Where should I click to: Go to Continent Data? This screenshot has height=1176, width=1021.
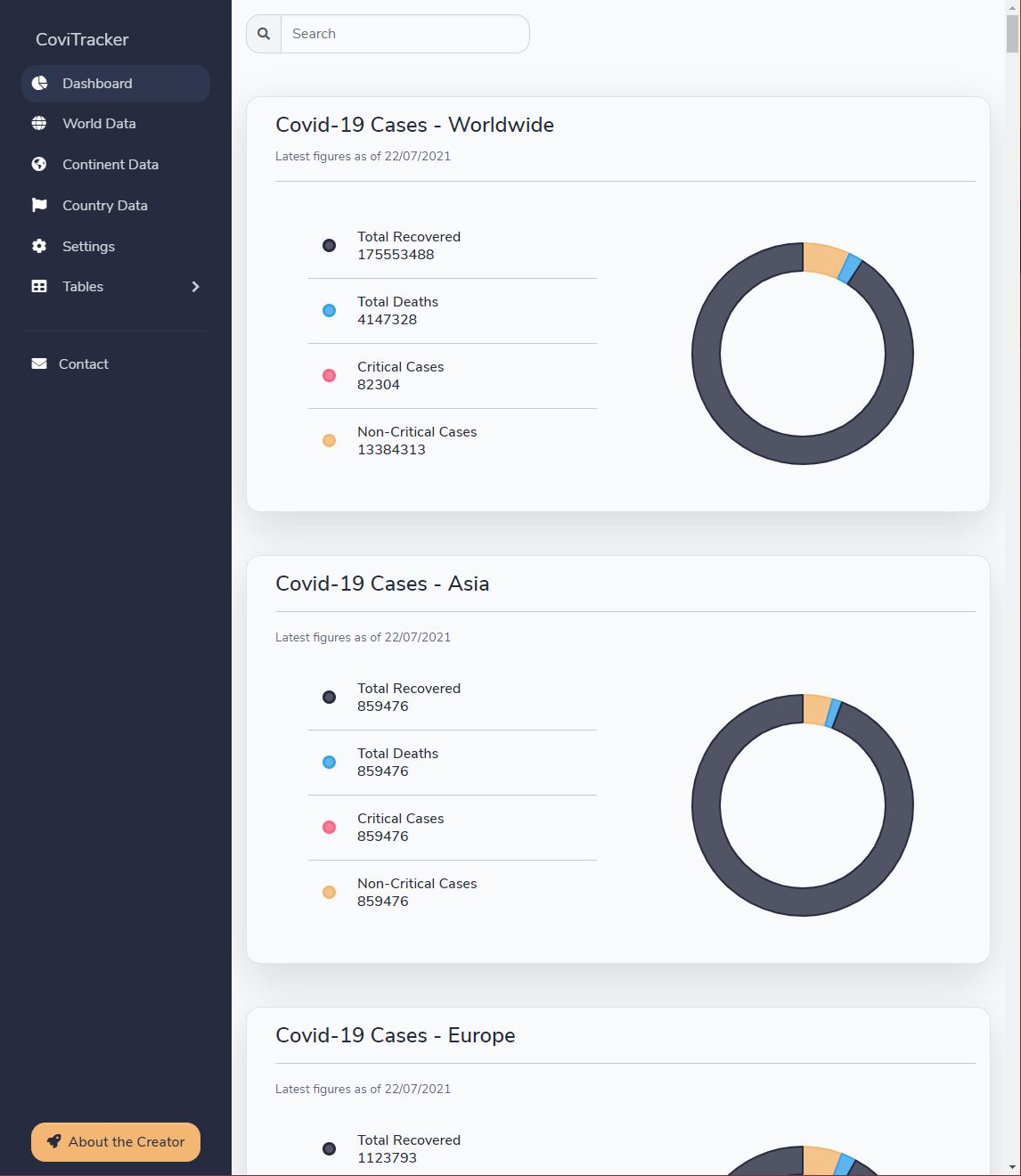click(x=116, y=164)
